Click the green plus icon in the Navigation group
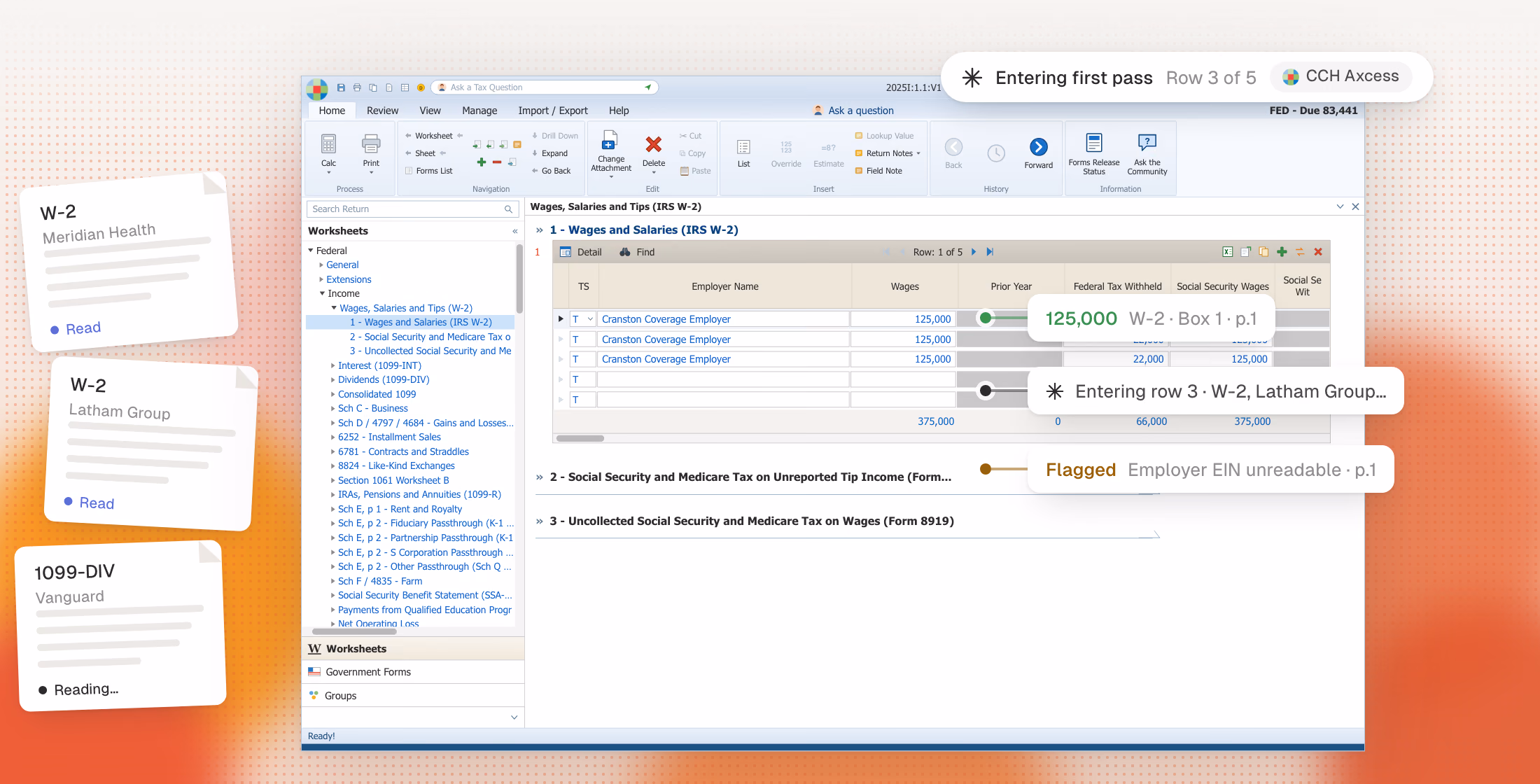1540x784 pixels. tap(482, 162)
